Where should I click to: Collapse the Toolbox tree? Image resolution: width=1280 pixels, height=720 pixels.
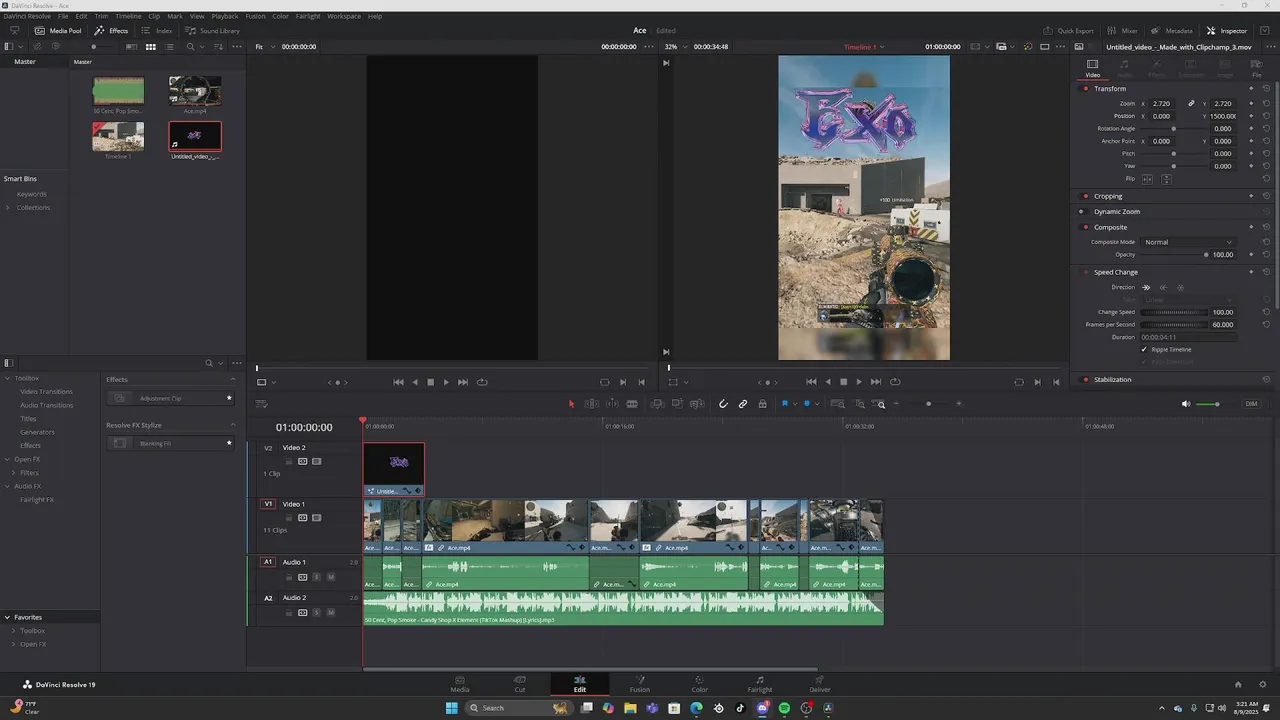click(x=7, y=379)
